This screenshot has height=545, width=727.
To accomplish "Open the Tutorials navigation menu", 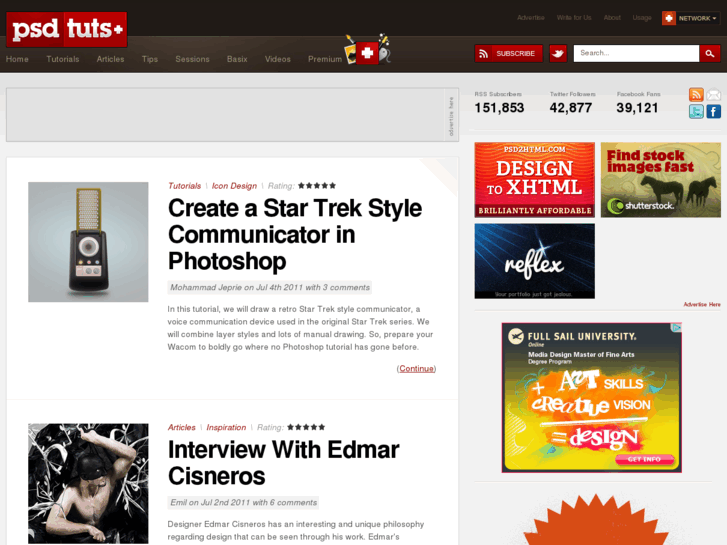I will tap(63, 59).
